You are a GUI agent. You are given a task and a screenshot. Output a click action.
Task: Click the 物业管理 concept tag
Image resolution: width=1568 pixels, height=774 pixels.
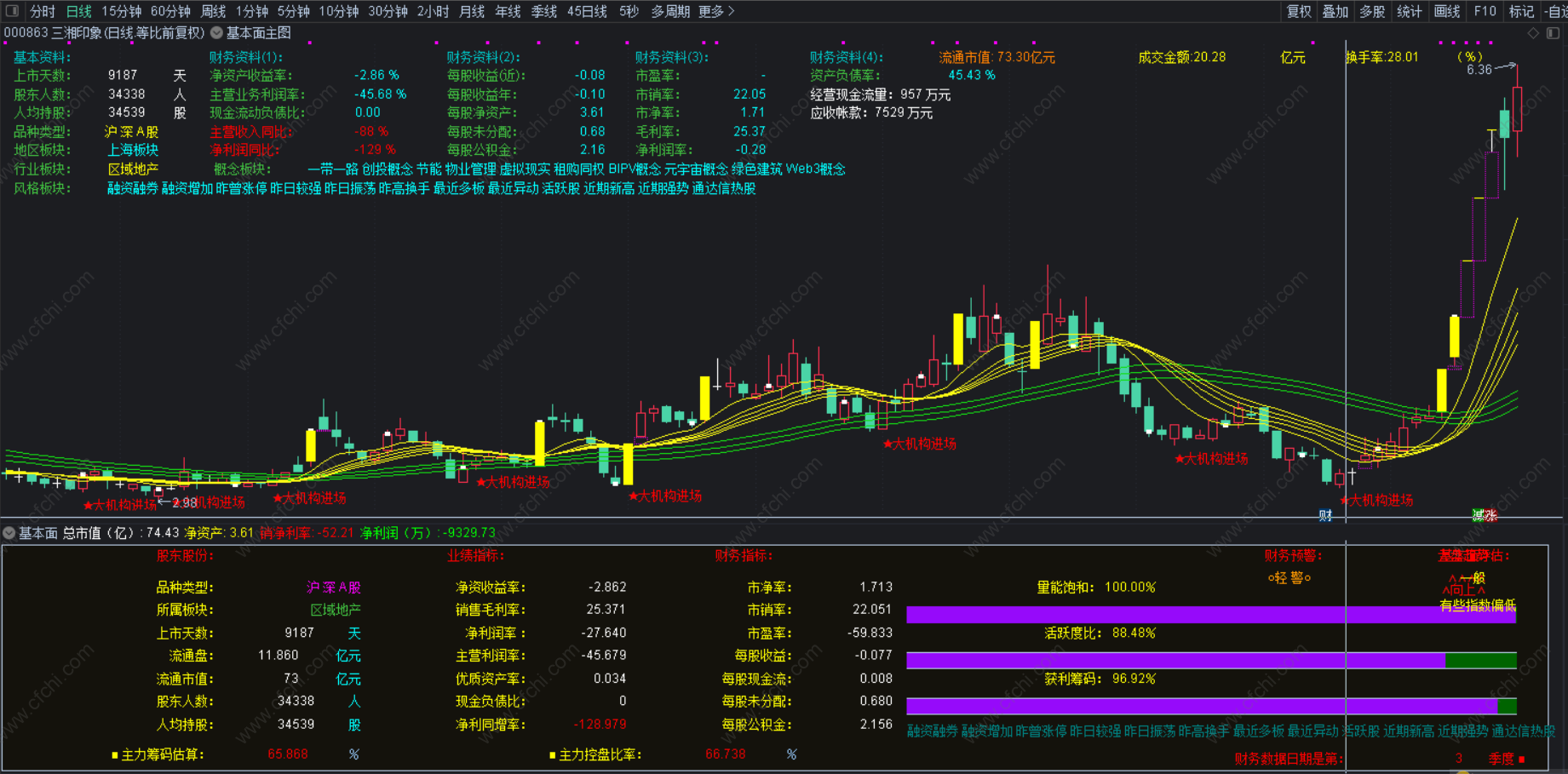[470, 169]
